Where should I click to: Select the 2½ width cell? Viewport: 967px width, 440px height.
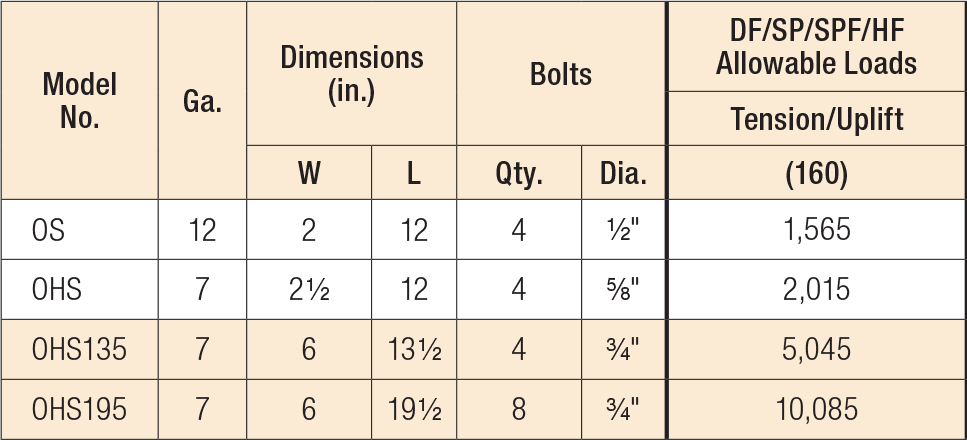pos(309,289)
